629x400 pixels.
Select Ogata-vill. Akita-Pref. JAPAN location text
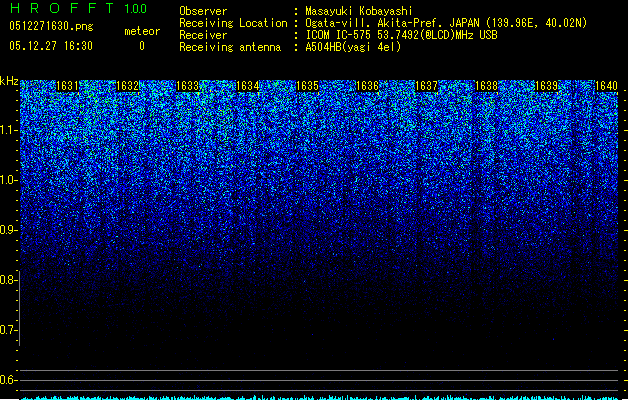(446, 23)
